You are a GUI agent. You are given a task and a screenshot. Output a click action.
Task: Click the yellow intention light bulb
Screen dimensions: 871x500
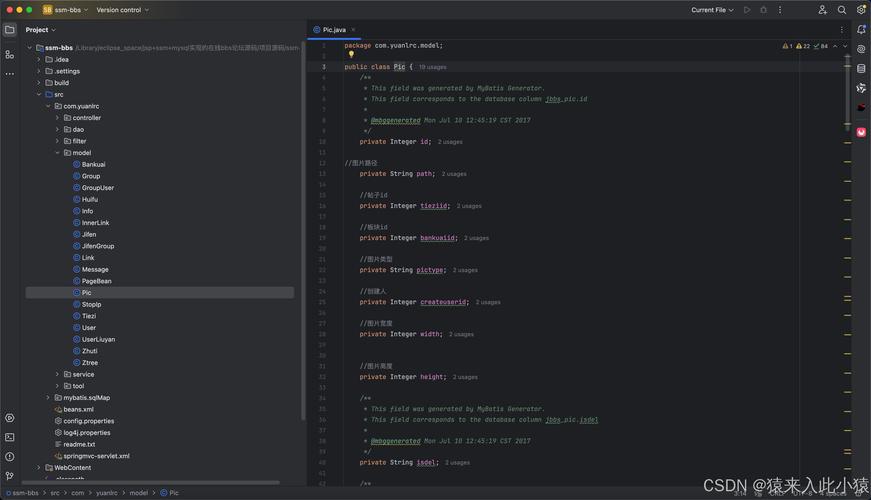coord(351,54)
